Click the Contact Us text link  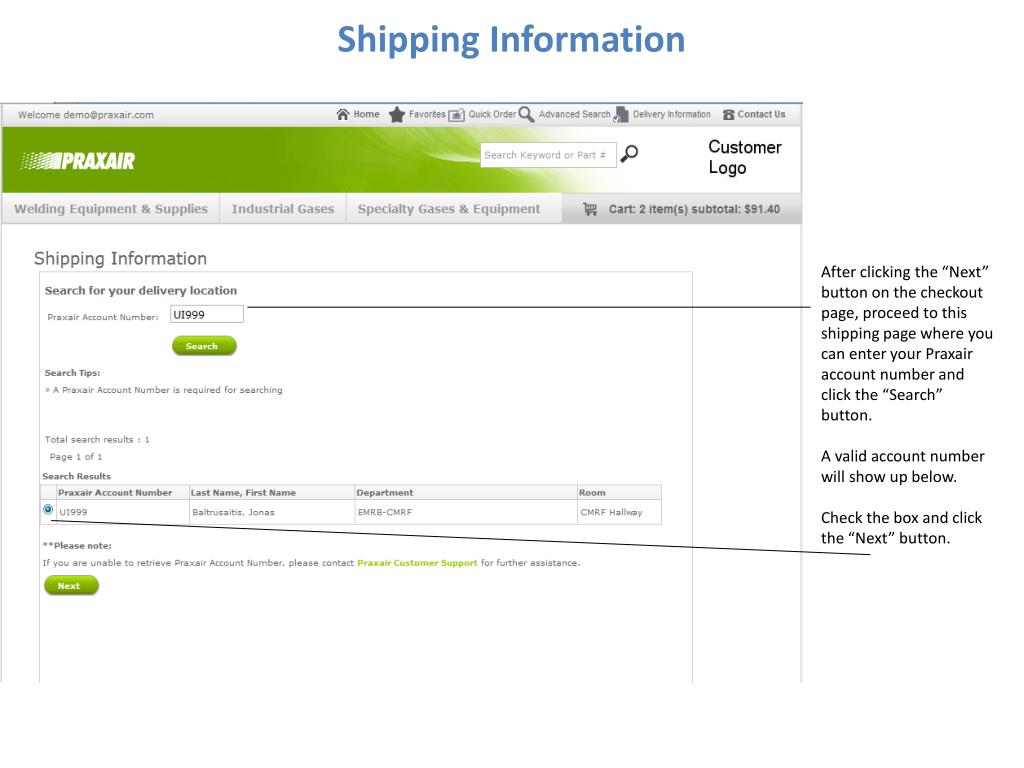pyautogui.click(x=761, y=114)
